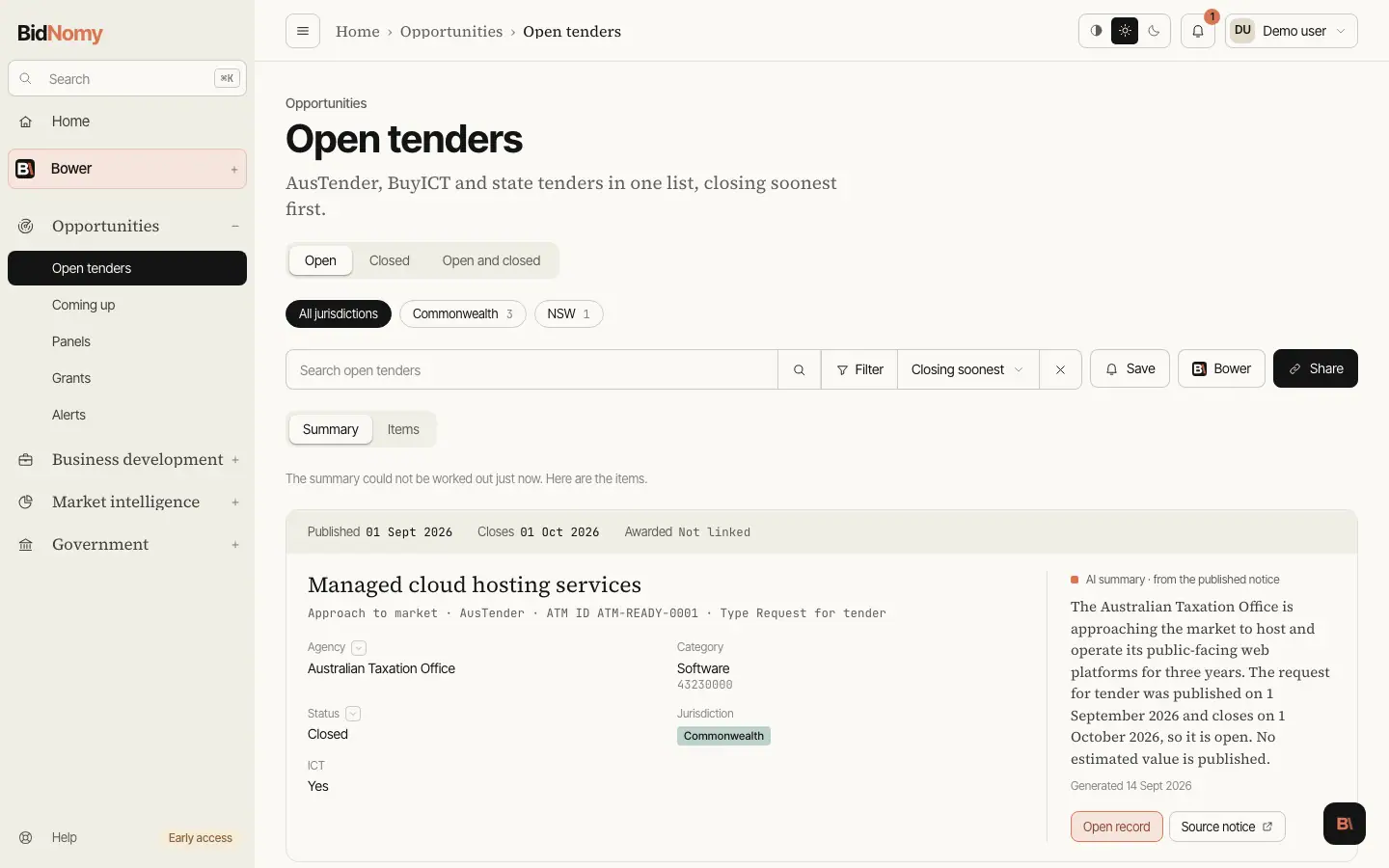Open the Closing soonest sort dropdown
Viewport: 1389px width, 868px height.
[967, 369]
